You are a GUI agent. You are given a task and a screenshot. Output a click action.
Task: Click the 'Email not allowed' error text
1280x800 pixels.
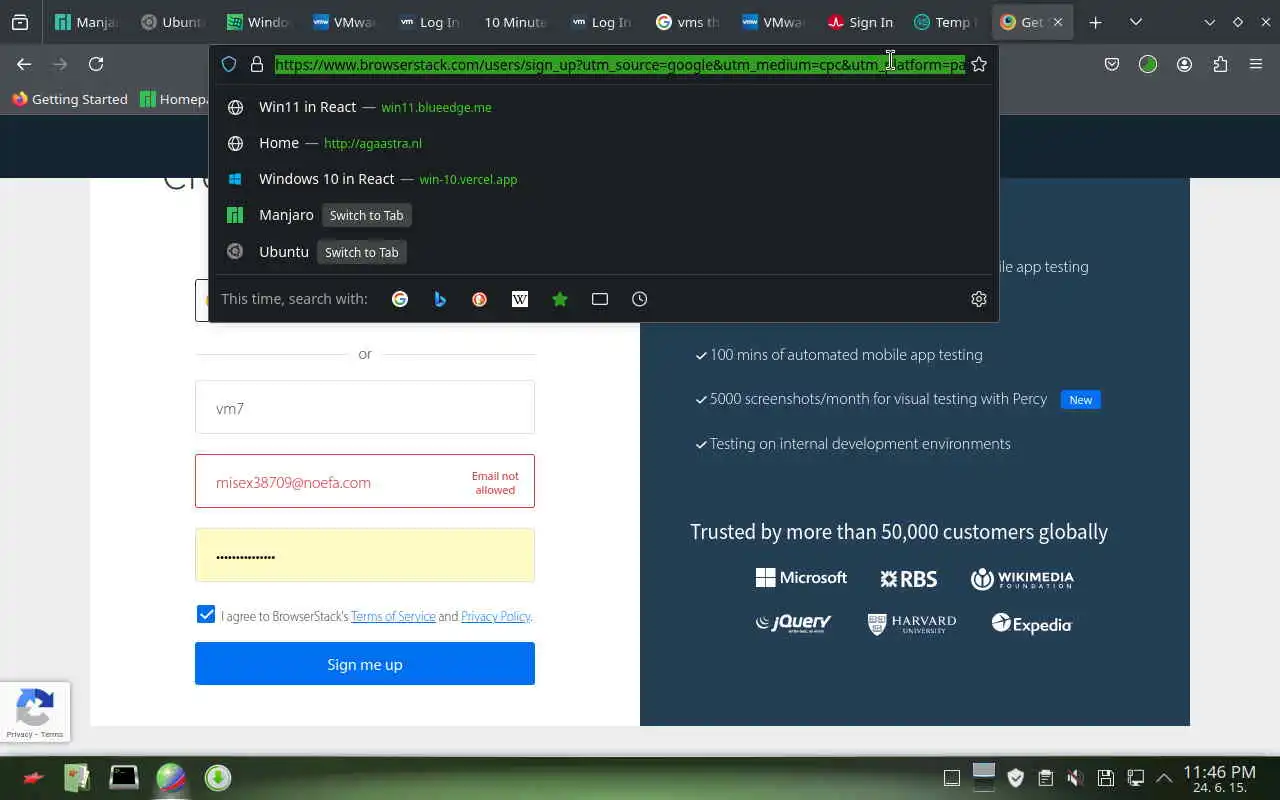(495, 483)
